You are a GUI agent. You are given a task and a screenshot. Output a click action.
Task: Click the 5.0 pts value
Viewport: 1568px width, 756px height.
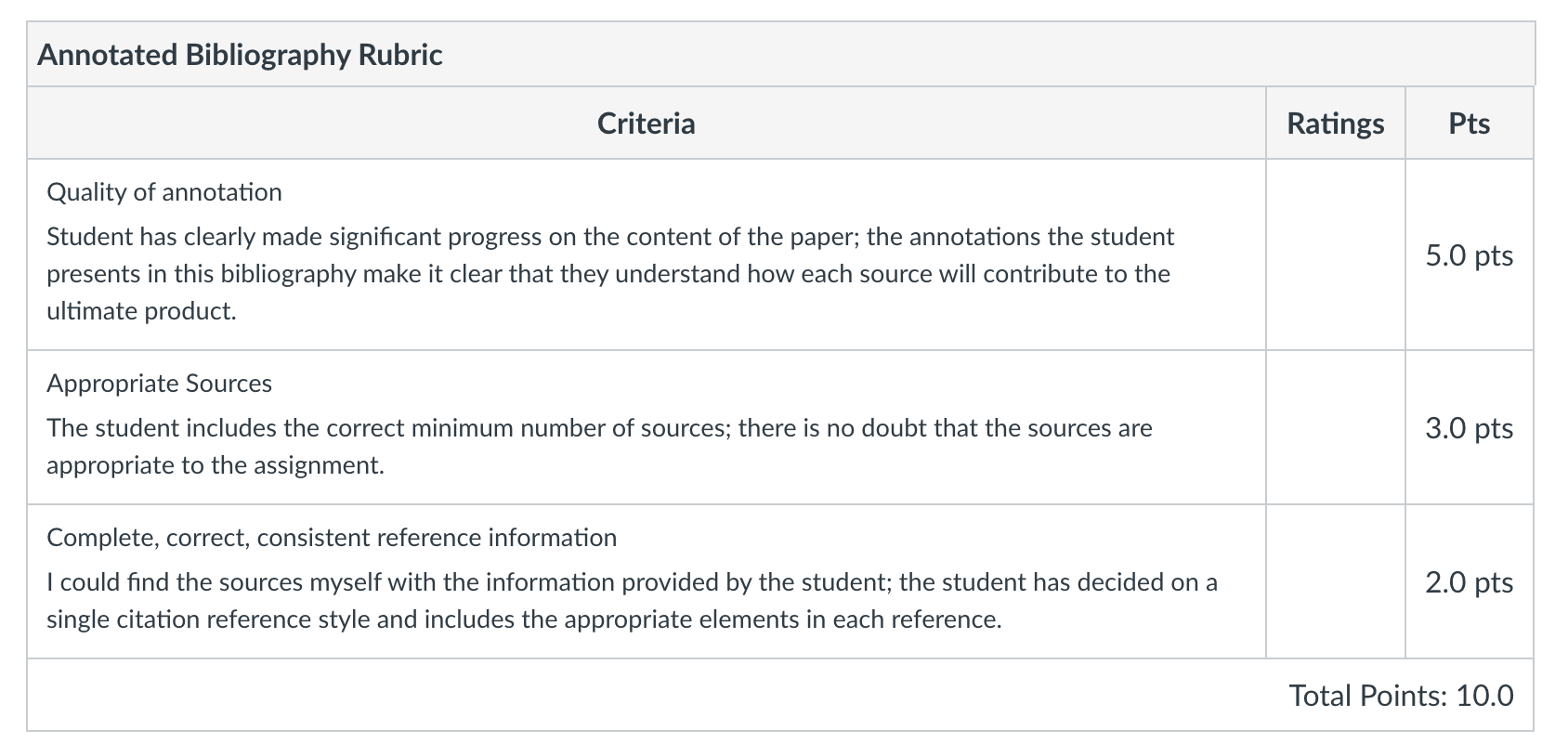[x=1470, y=255]
